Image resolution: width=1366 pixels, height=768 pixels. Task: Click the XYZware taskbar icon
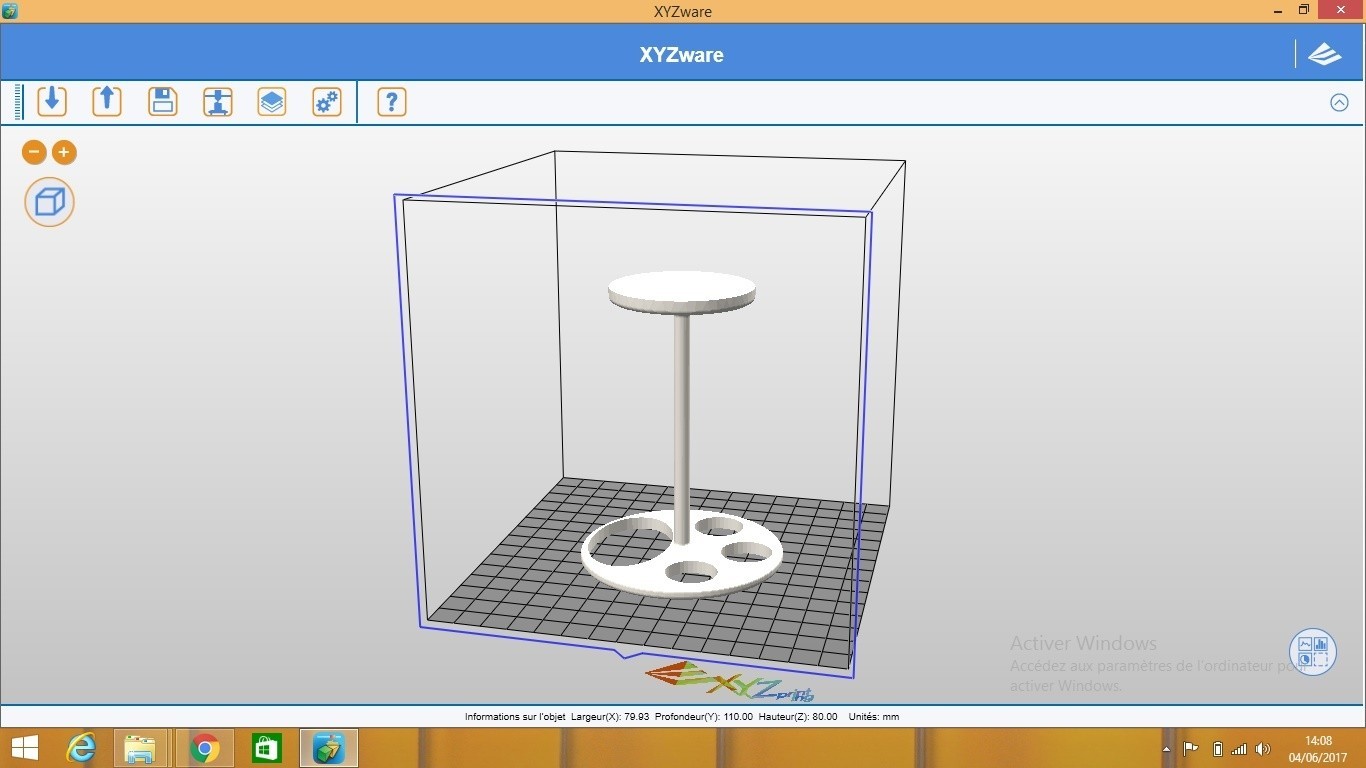[329, 748]
